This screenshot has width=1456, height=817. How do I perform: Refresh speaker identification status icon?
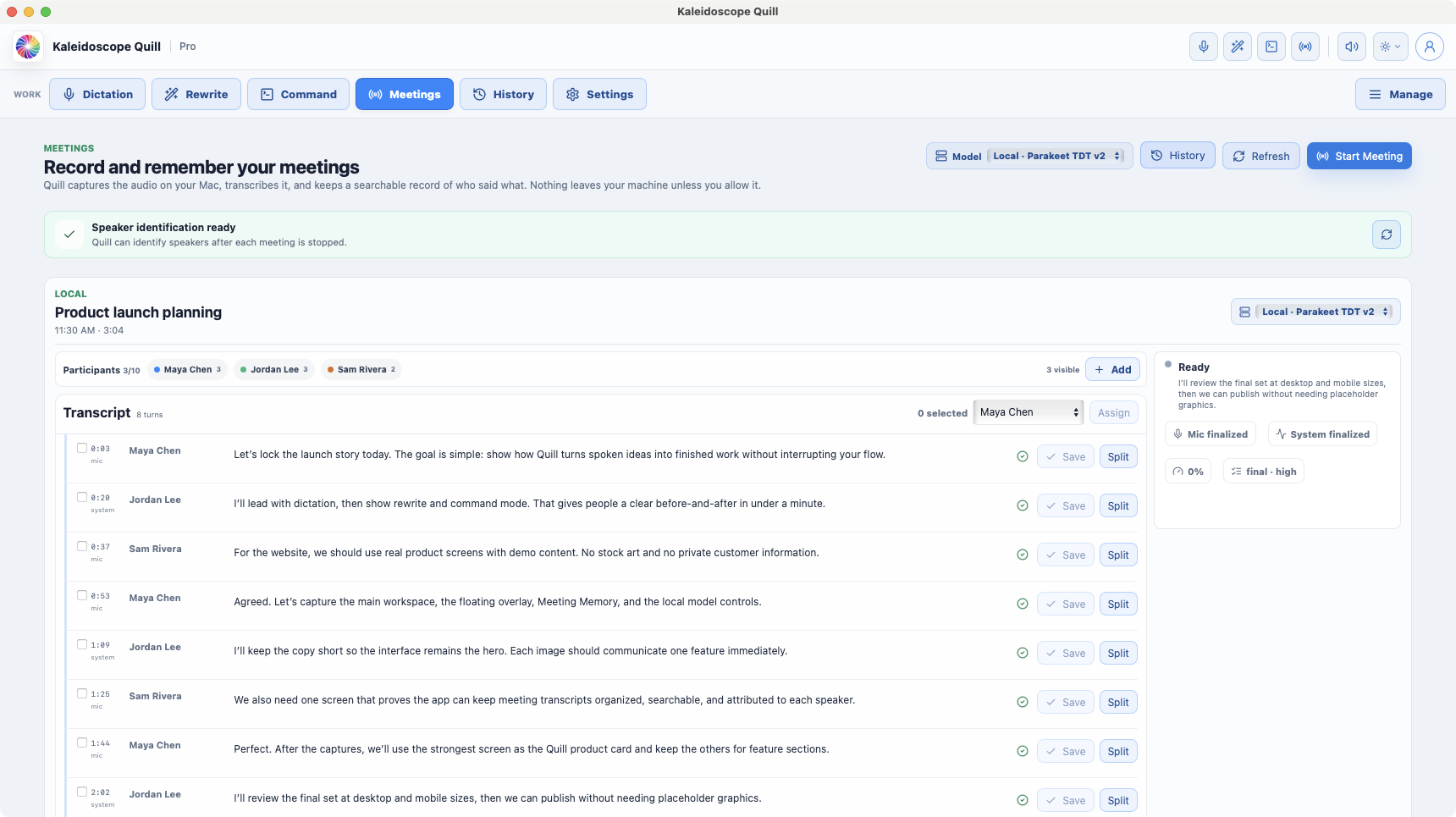pyautogui.click(x=1386, y=235)
